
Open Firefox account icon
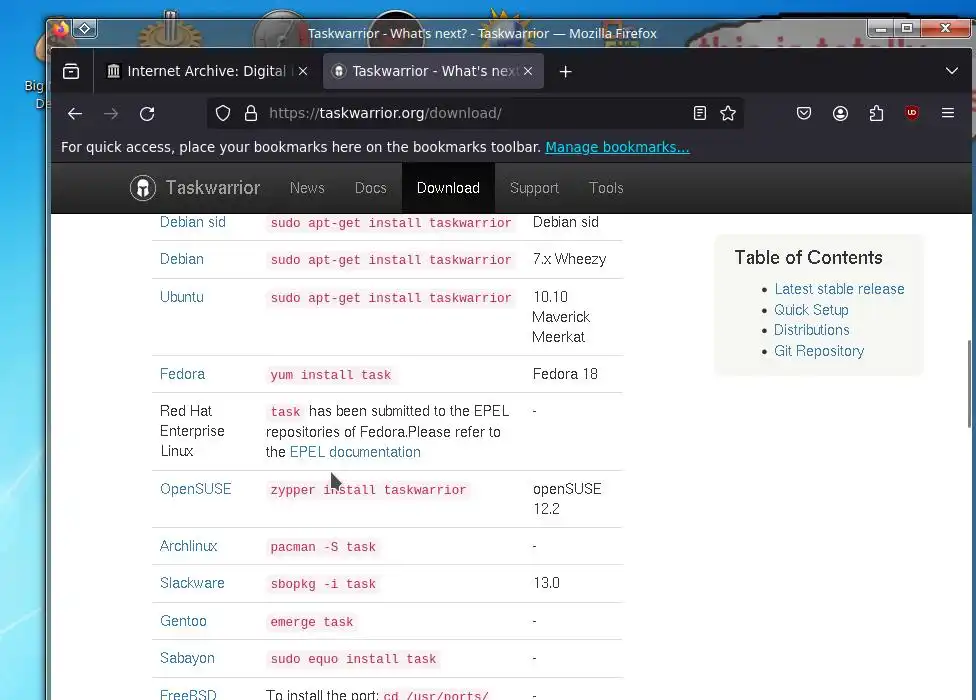coord(840,113)
